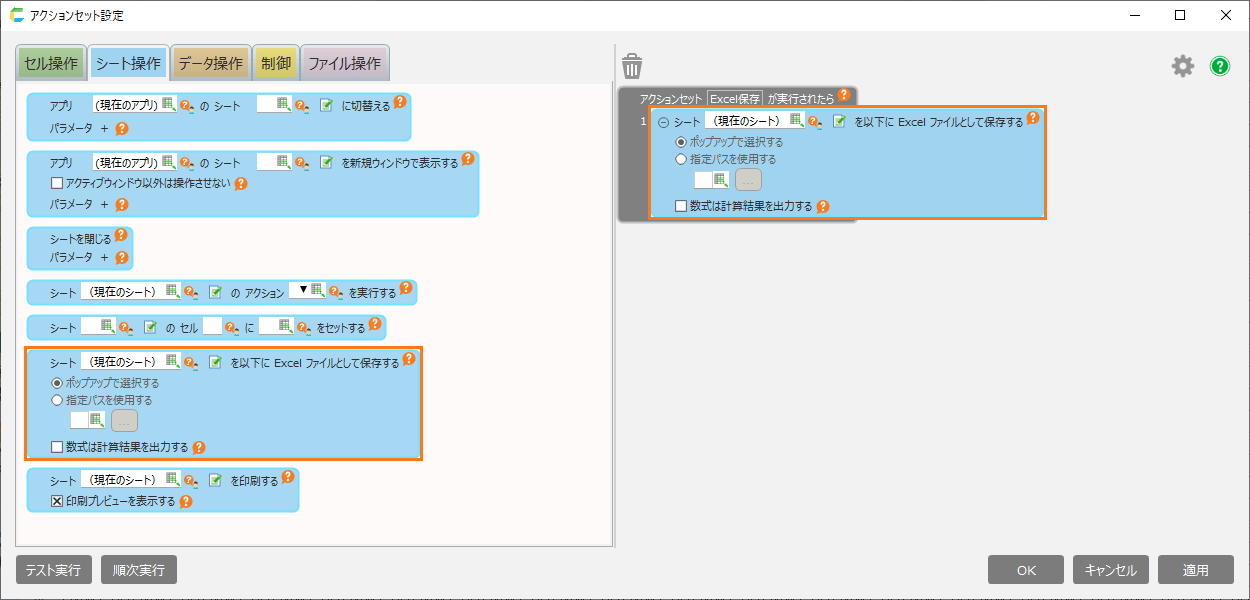Enable アクティブウィンドウ以外は操作させない checkbox
This screenshot has width=1250, height=600.
(x=57, y=183)
